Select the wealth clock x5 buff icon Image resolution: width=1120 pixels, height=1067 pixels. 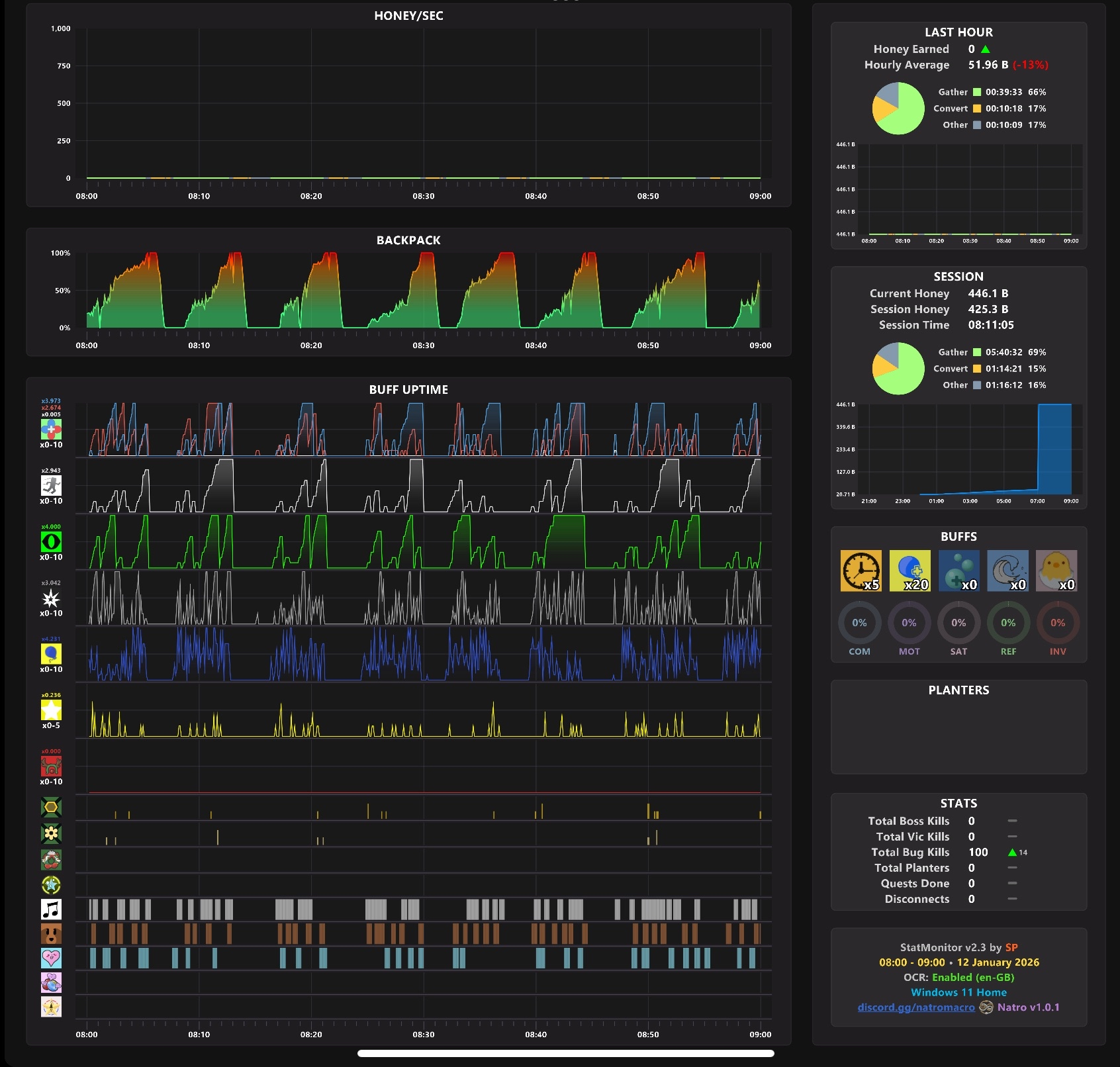861,571
